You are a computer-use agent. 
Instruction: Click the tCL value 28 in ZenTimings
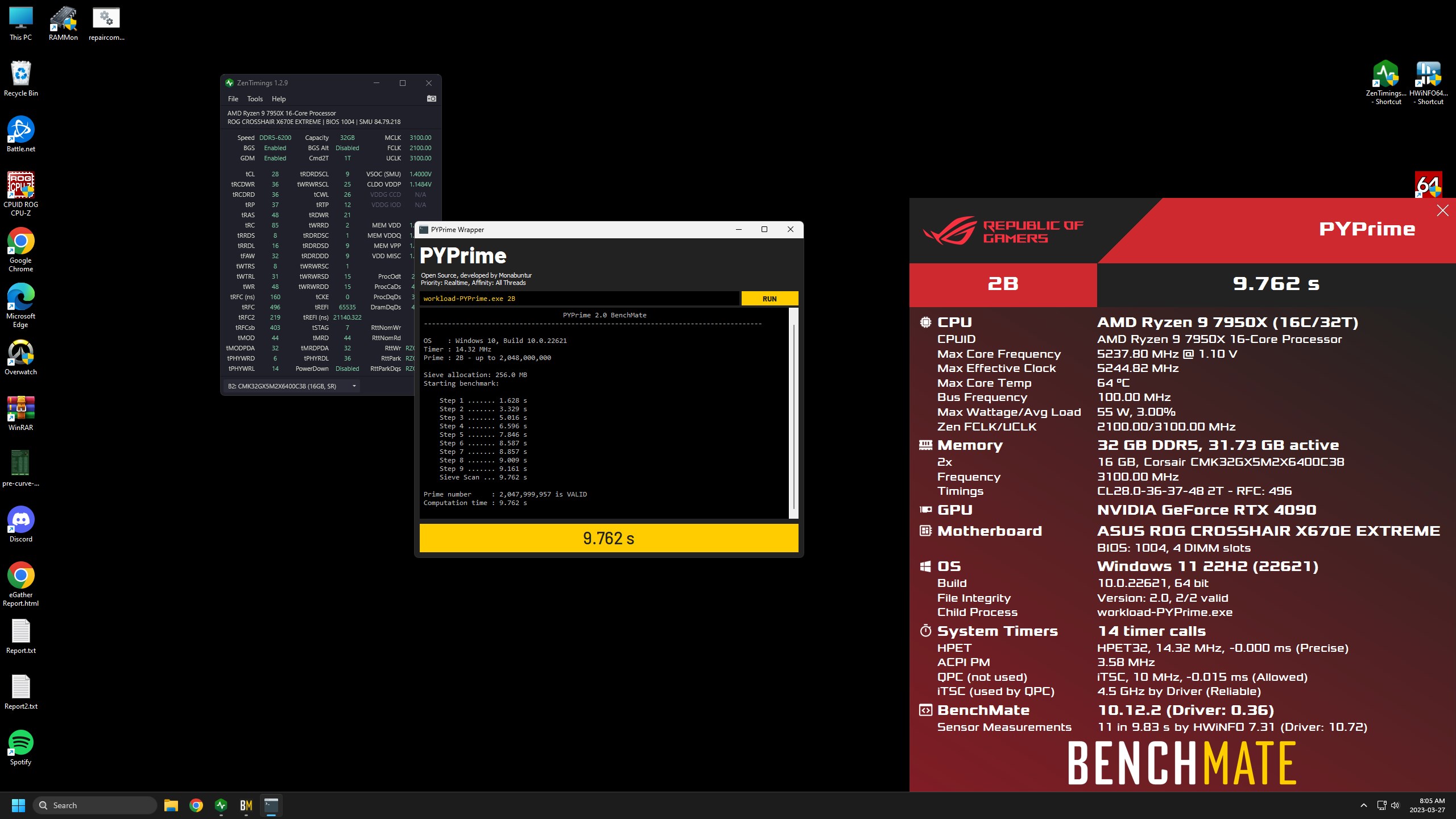tap(275, 174)
